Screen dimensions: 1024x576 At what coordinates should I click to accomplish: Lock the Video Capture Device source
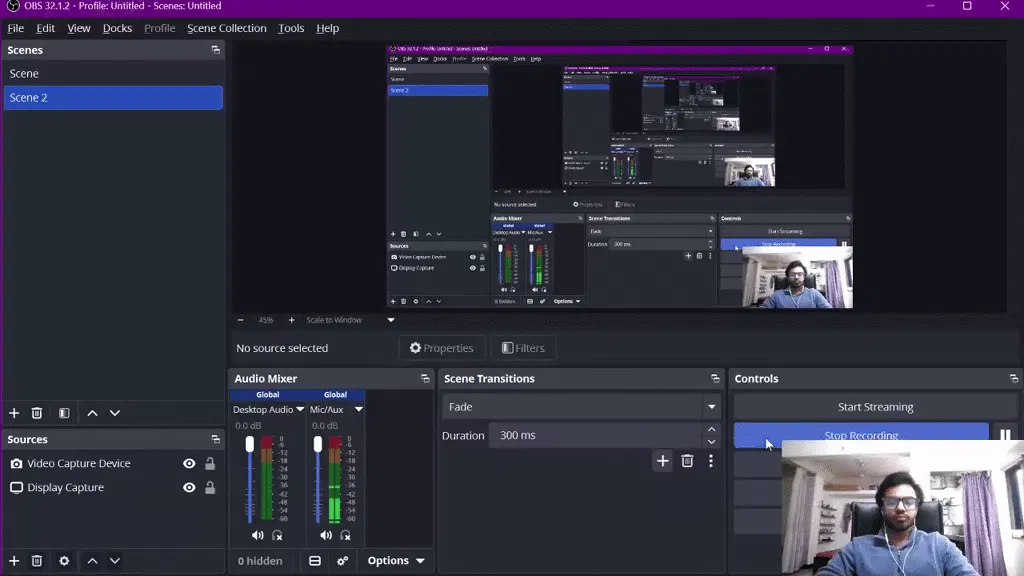210,463
